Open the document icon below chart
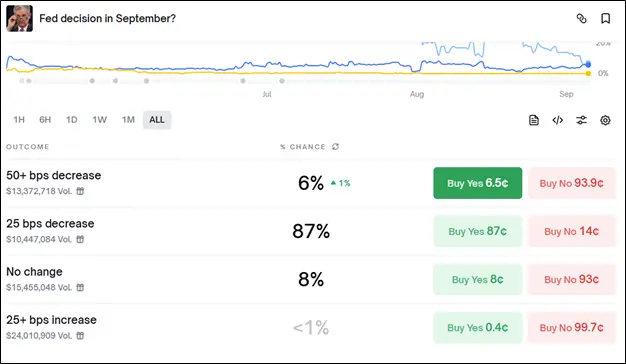 tap(534, 120)
